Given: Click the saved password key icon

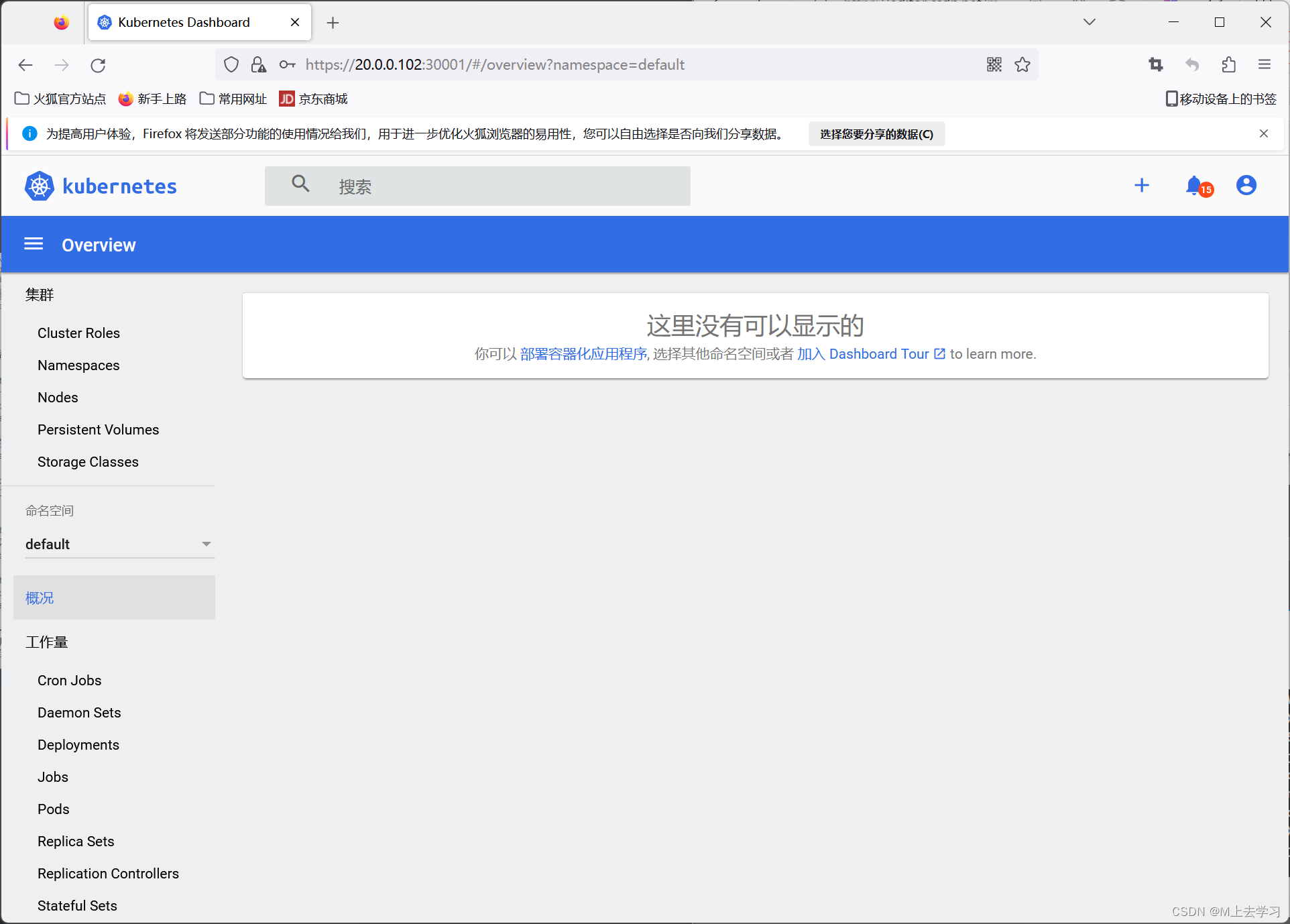Looking at the screenshot, I should point(288,64).
